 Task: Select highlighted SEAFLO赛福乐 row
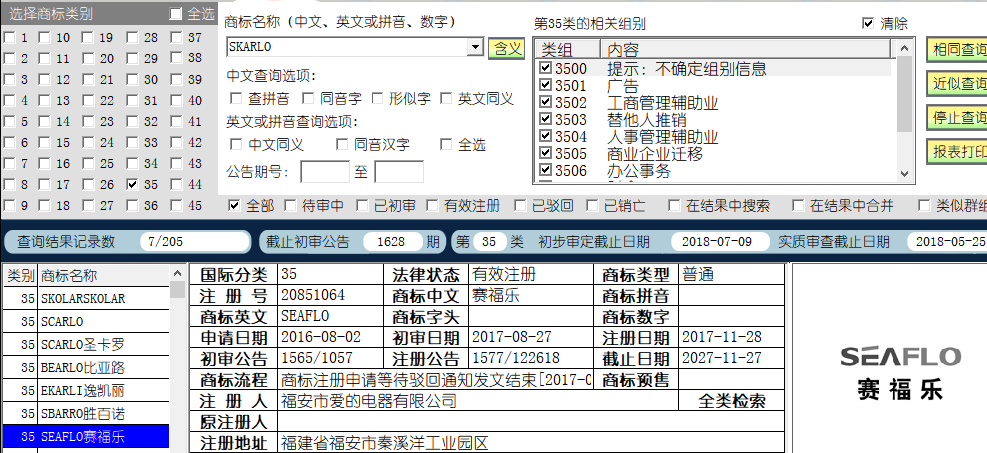pos(86,437)
